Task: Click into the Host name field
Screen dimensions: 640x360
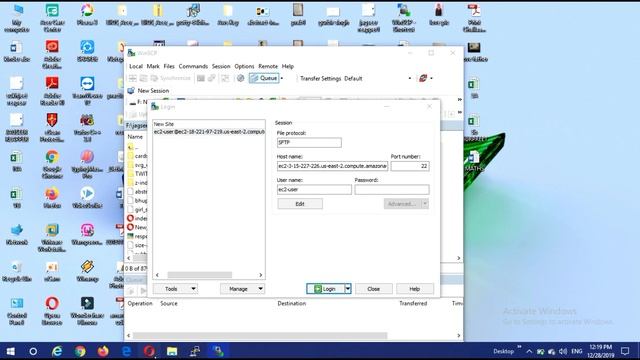Action: point(332,166)
